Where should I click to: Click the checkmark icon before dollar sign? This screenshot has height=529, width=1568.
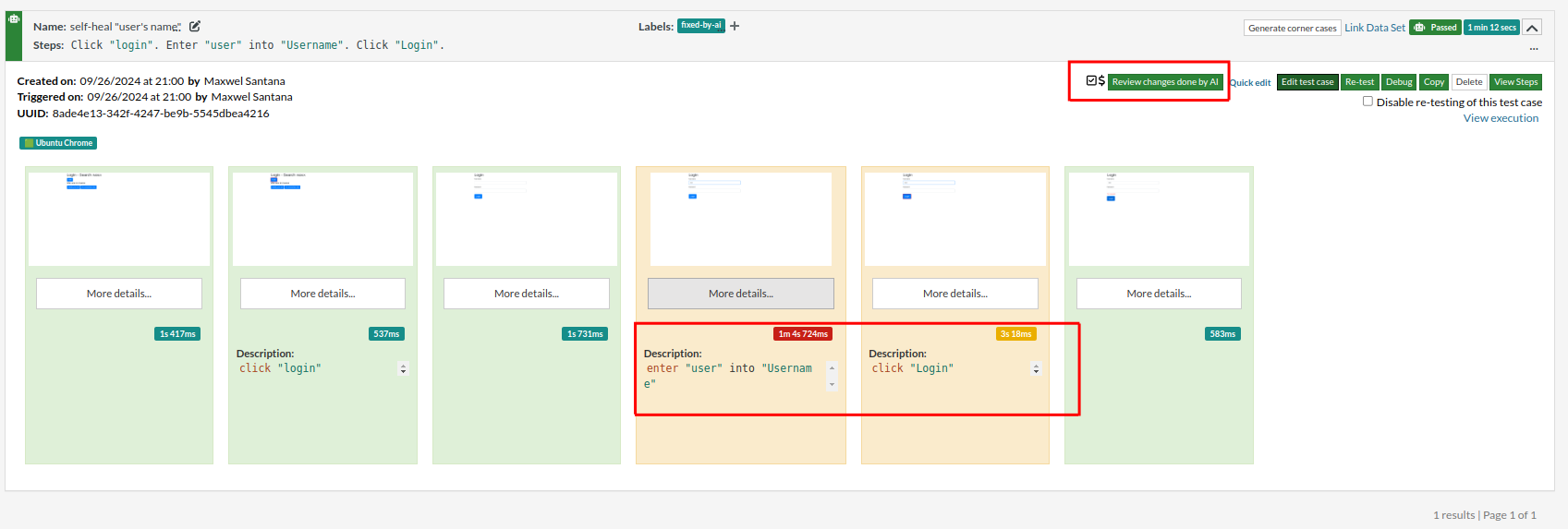(x=1091, y=81)
